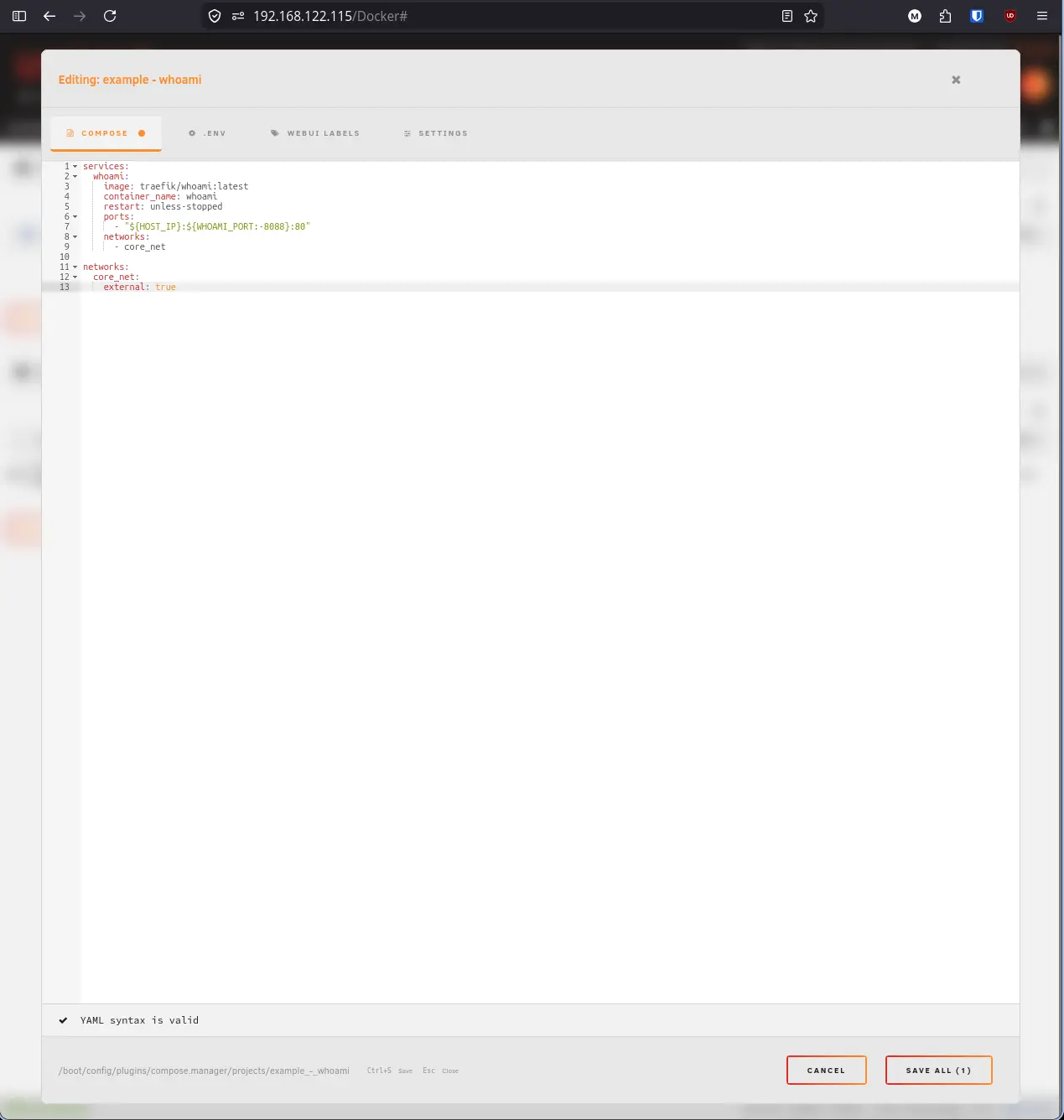Click the address bar URL field
This screenshot has width=1064, height=1120.
point(511,16)
